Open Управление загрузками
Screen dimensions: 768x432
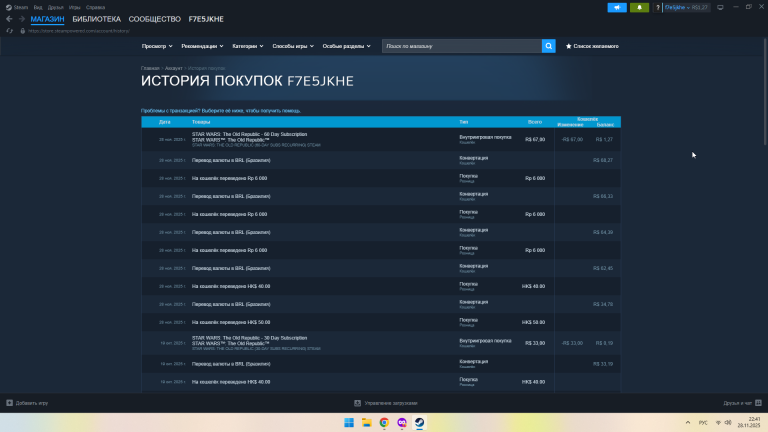(391, 403)
